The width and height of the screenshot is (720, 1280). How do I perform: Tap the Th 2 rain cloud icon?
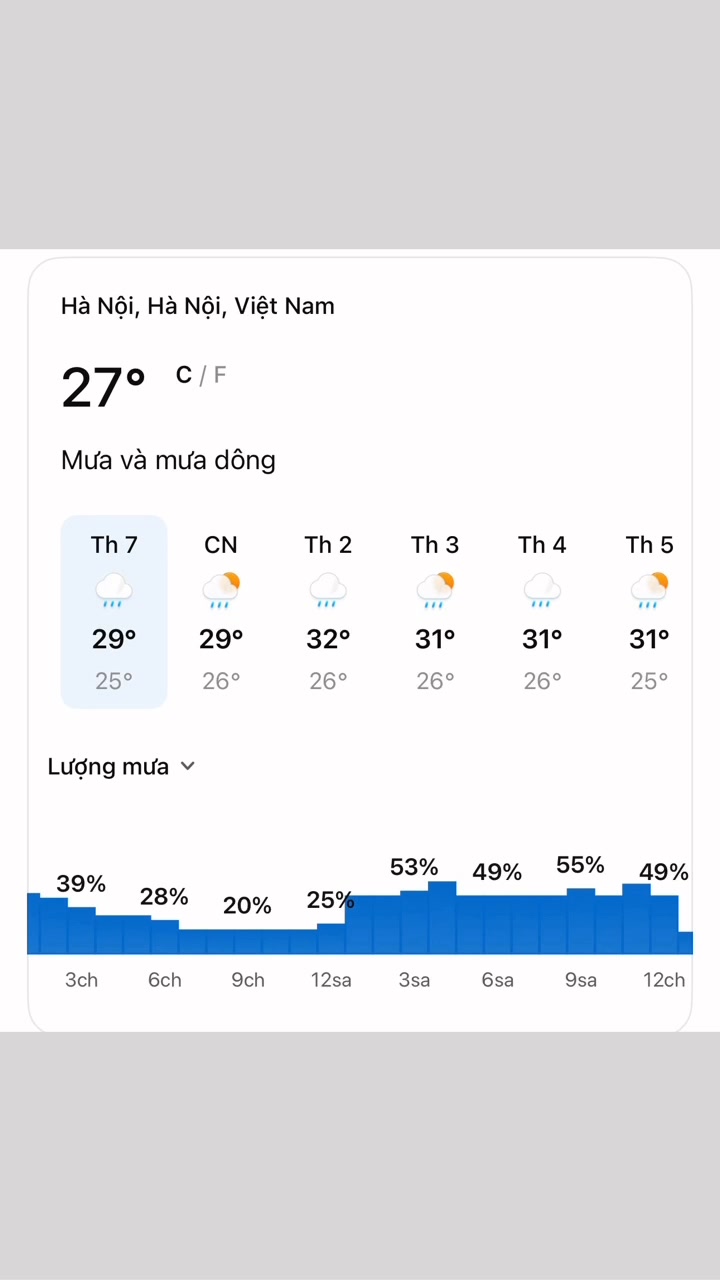[328, 590]
